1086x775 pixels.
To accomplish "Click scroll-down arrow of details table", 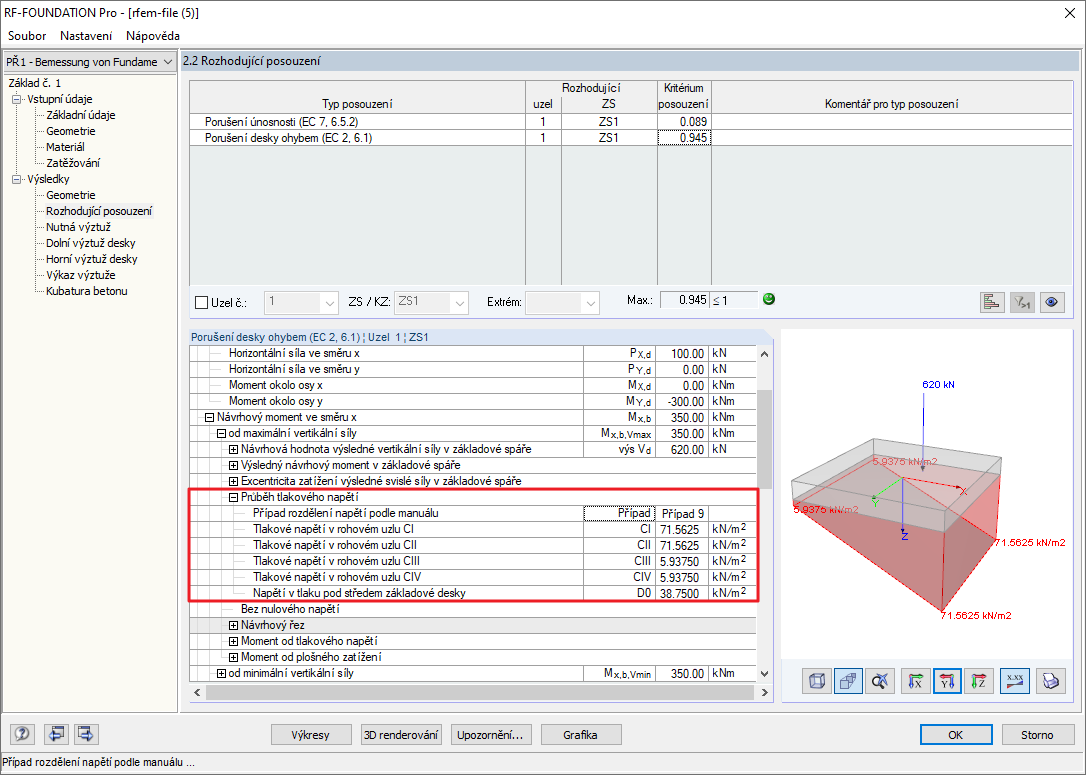I will (x=764, y=673).
